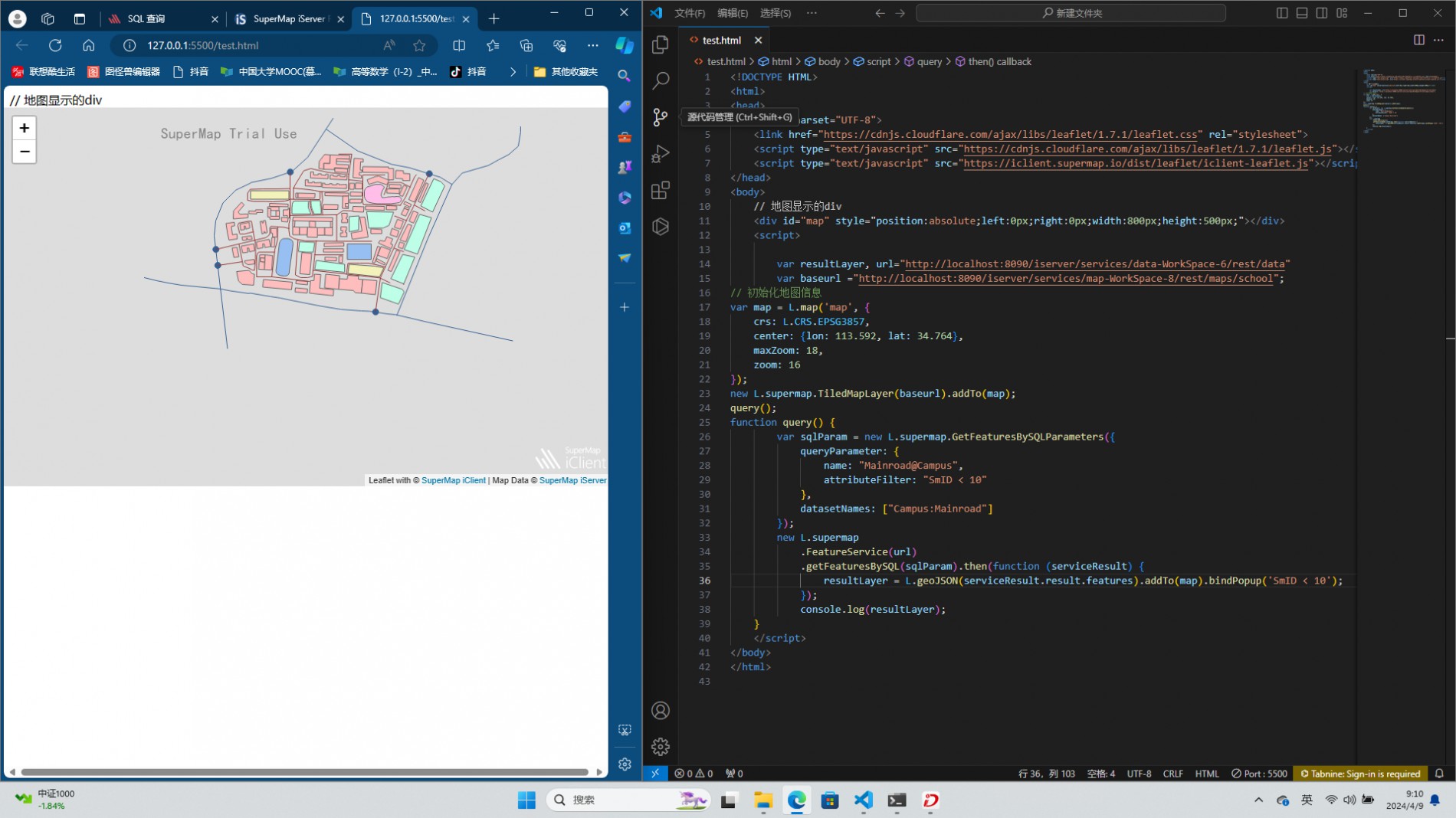Click Tabnine sign-in status item
The height and width of the screenshot is (818, 1456).
tap(1360, 774)
